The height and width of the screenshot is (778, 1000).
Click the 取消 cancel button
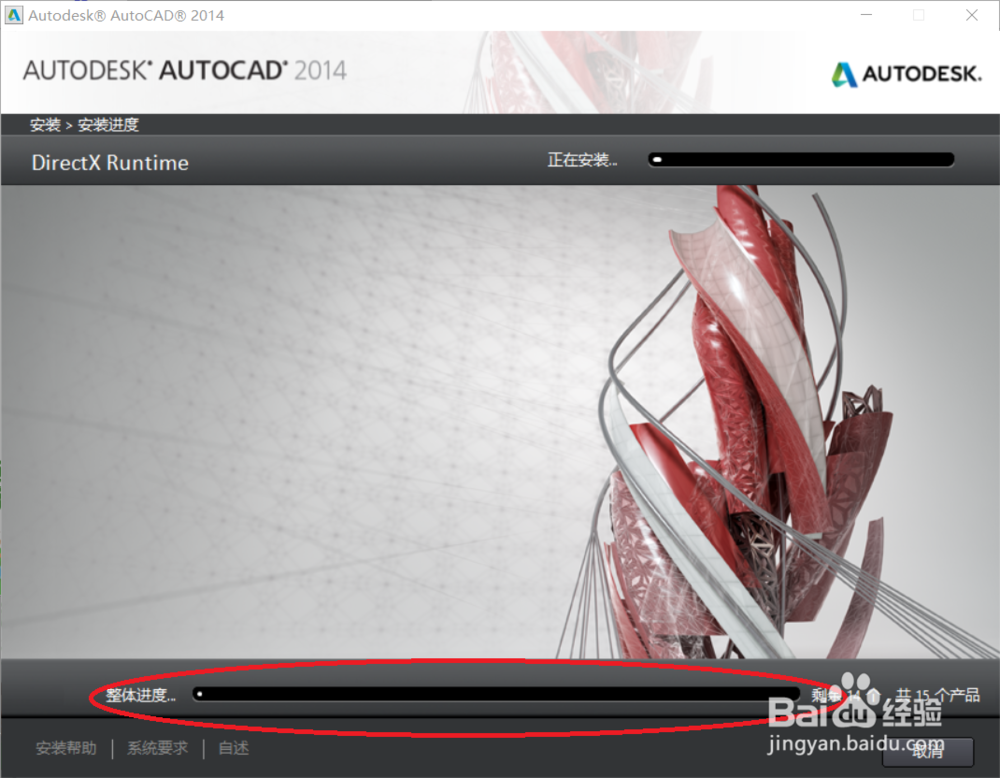click(928, 752)
